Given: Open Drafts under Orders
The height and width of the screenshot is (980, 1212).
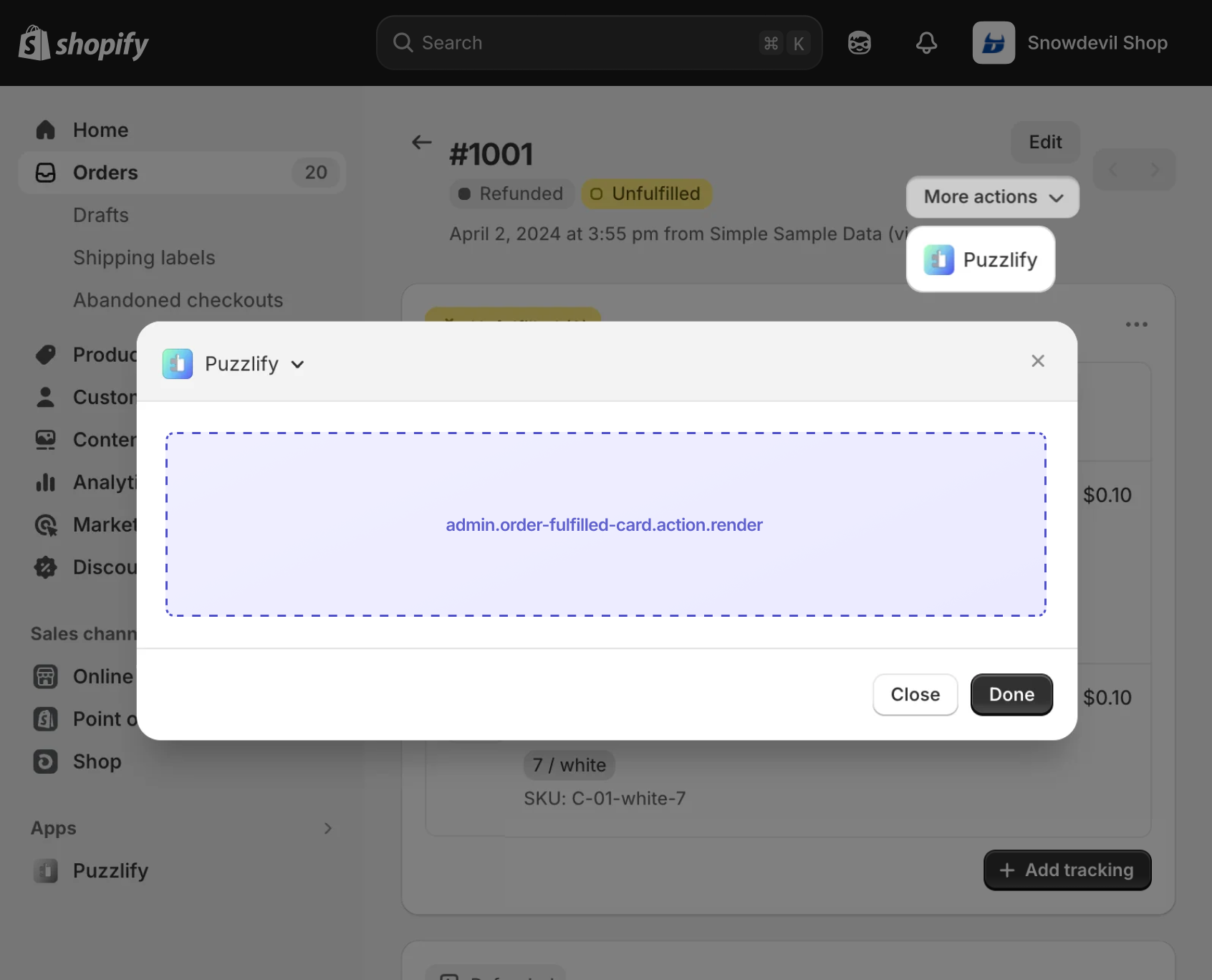Looking at the screenshot, I should (101, 215).
